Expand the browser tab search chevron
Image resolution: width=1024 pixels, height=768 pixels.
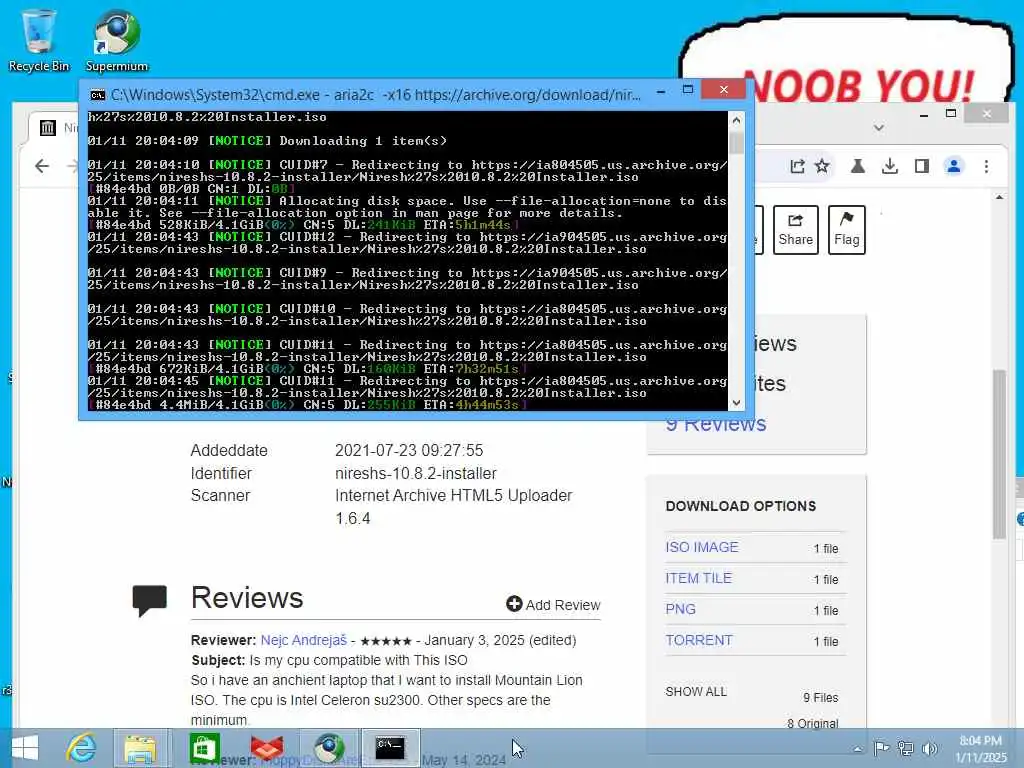pos(879,128)
